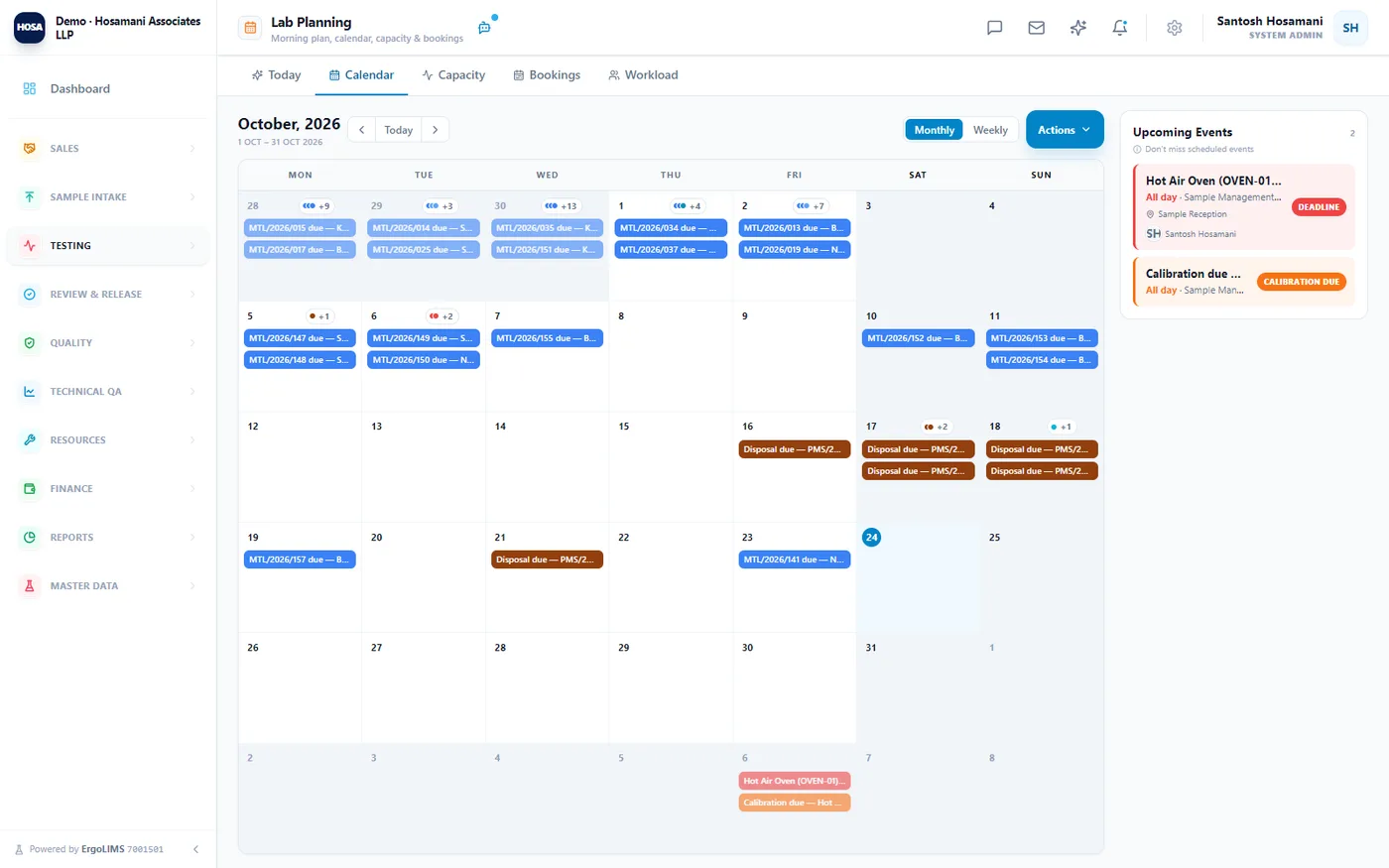Switch to Monthly view
Viewport: 1389px width, 868px height.
(934, 130)
